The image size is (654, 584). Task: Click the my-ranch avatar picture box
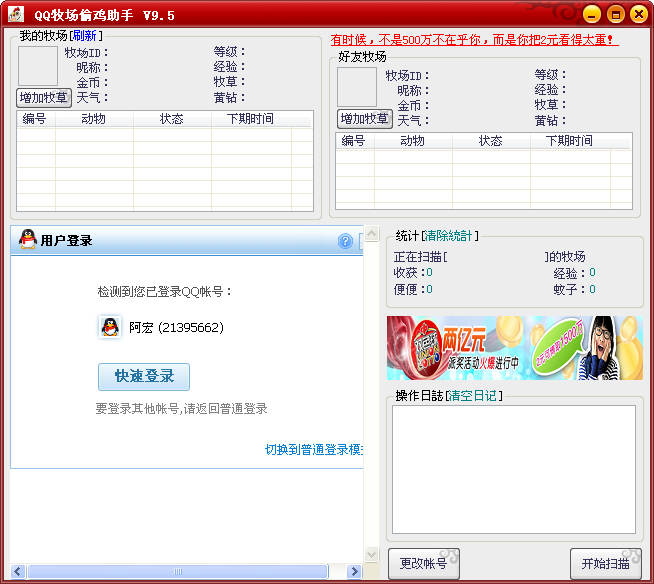click(38, 66)
